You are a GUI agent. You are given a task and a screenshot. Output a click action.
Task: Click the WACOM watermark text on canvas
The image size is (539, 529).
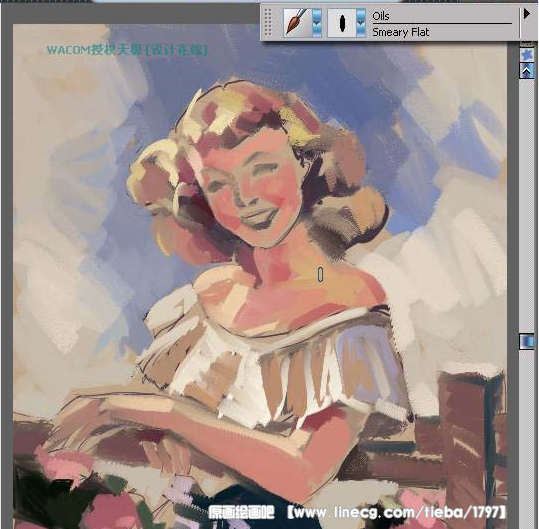pyautogui.click(x=127, y=50)
